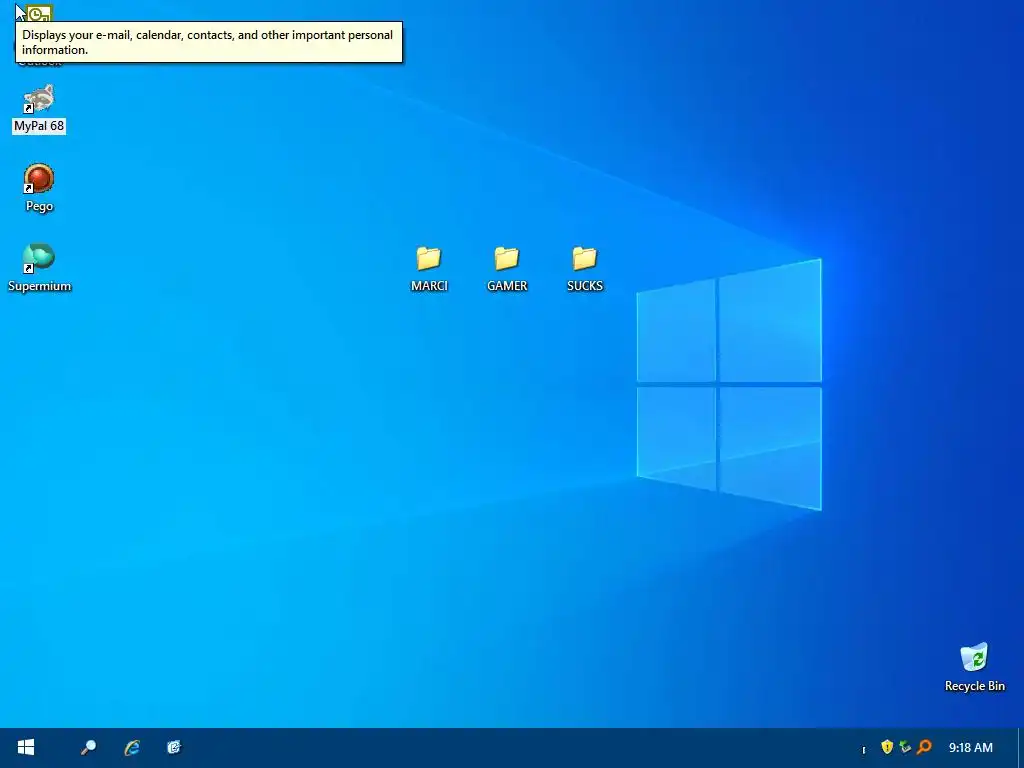This screenshot has height=768, width=1024.
Task: Open the yellow security shield tray icon
Action: [x=887, y=747]
